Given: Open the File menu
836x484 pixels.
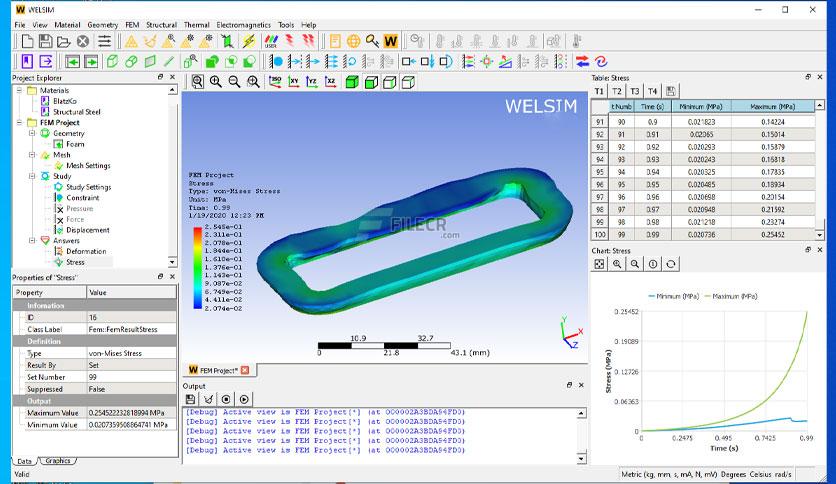Looking at the screenshot, I should (20, 25).
